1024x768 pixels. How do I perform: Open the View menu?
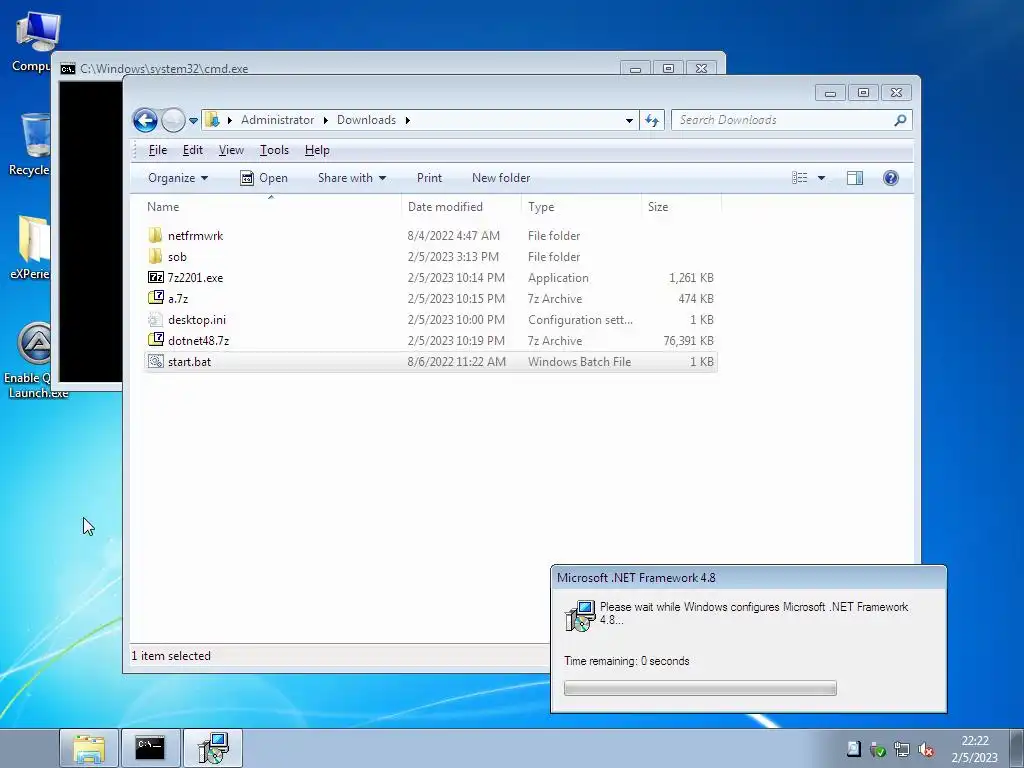coord(231,150)
